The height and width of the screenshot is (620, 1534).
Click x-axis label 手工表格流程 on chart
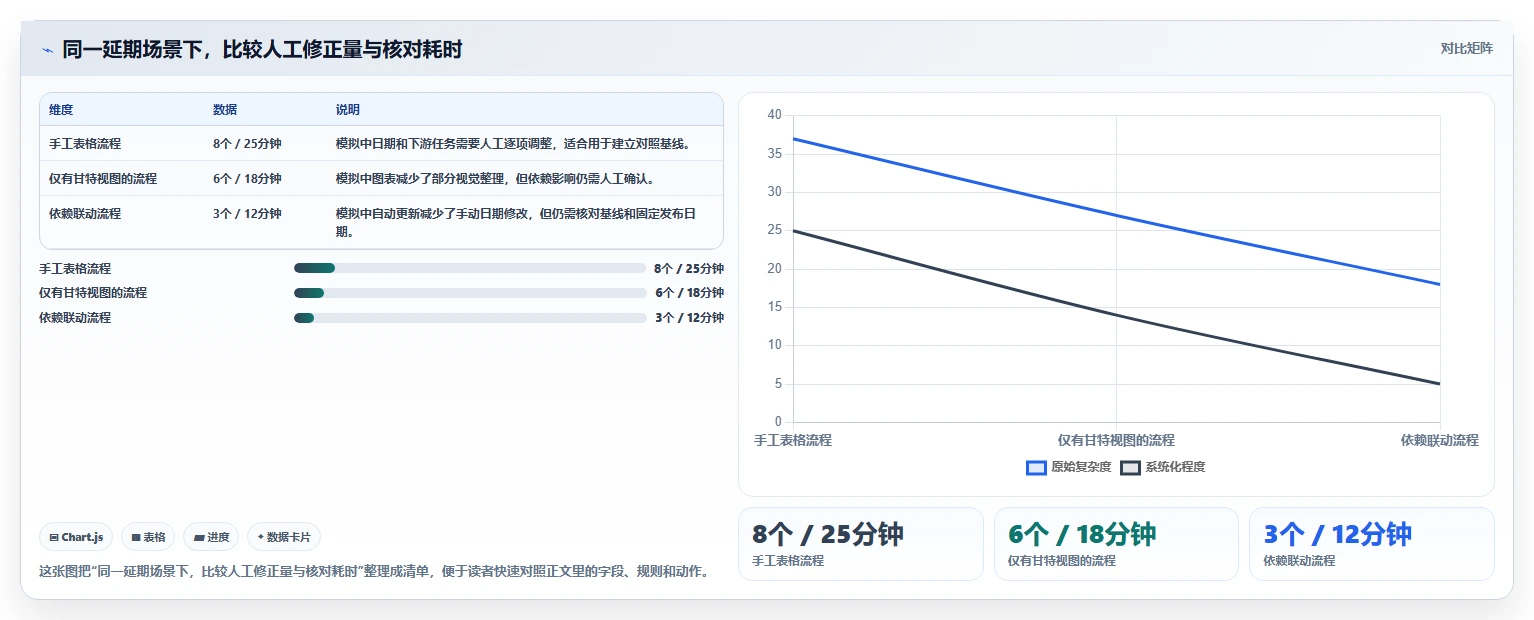pyautogui.click(x=793, y=440)
